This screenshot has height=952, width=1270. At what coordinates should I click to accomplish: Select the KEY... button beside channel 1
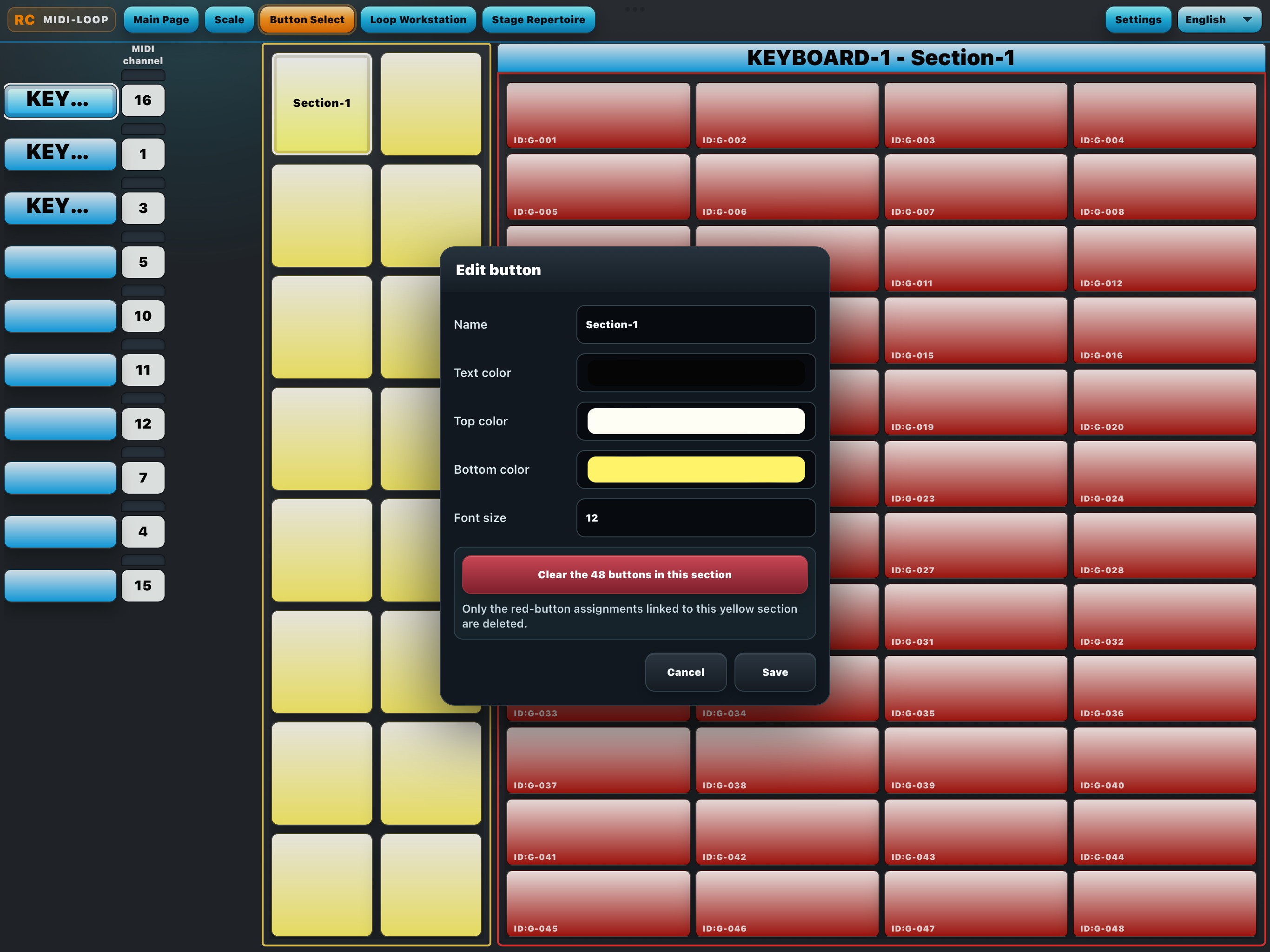(60, 154)
